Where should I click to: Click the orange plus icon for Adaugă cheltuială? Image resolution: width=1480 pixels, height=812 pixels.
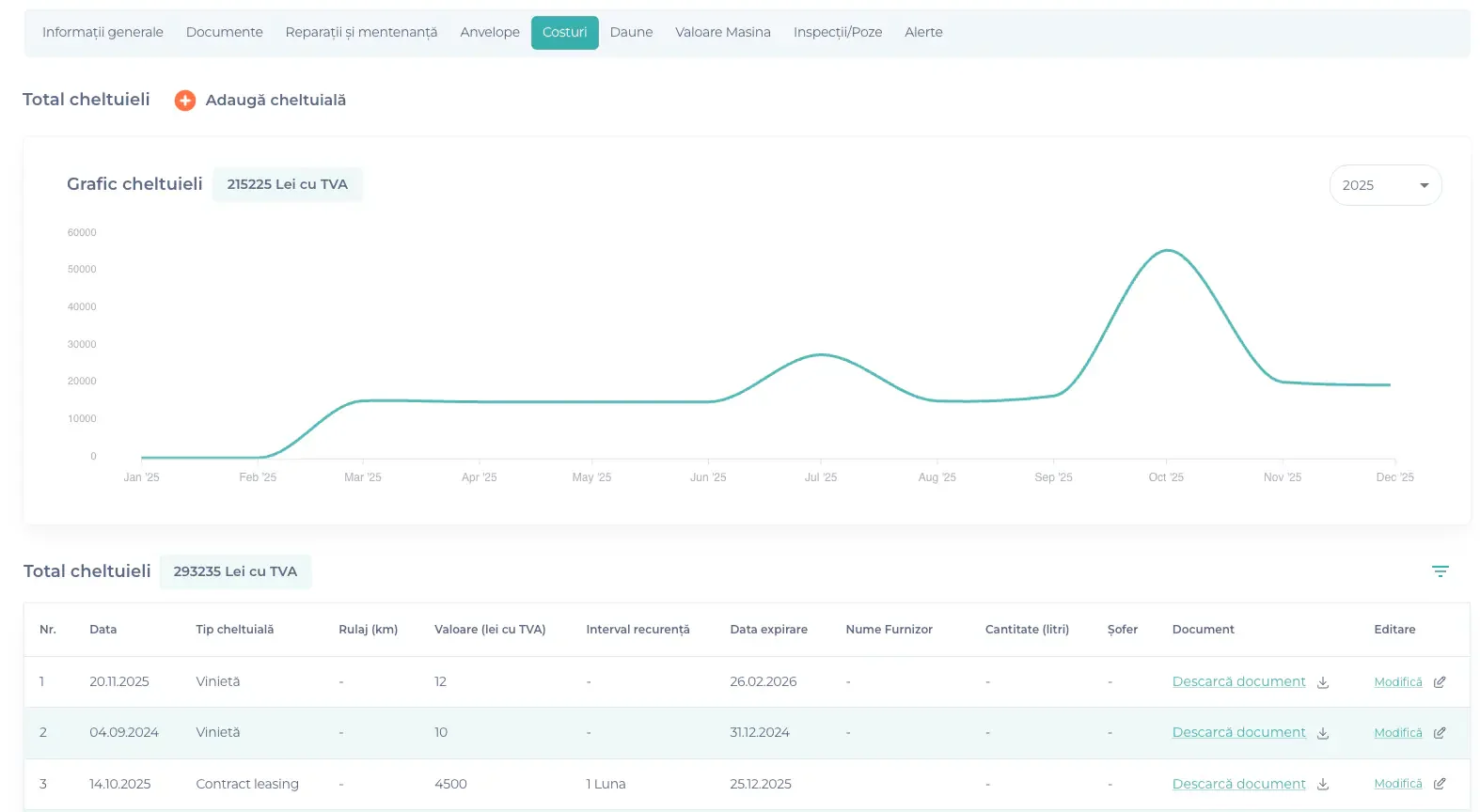point(185,101)
